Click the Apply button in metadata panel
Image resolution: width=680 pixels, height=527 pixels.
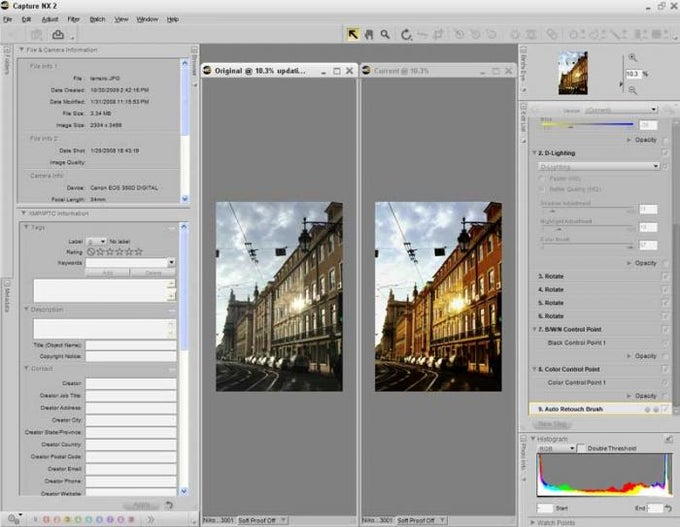pyautogui.click(x=141, y=506)
